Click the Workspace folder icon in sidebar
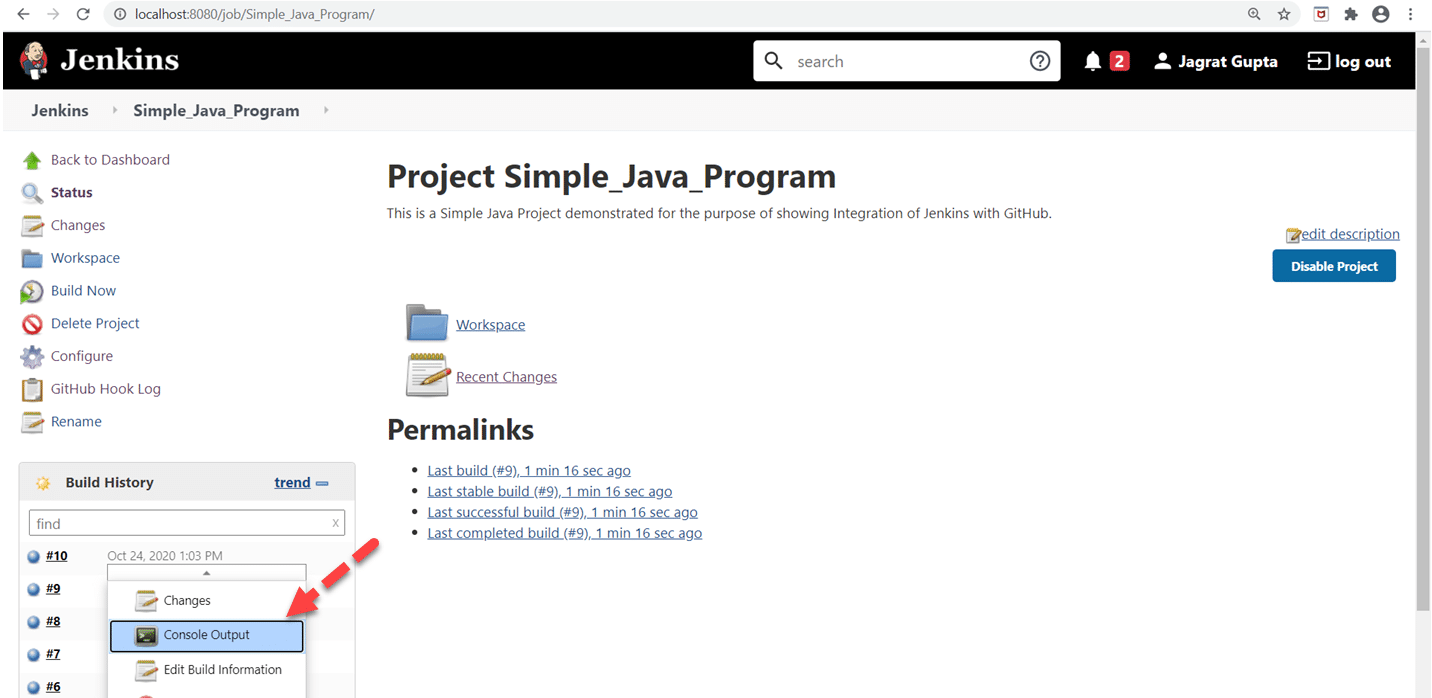The image size is (1432, 698). [x=32, y=258]
